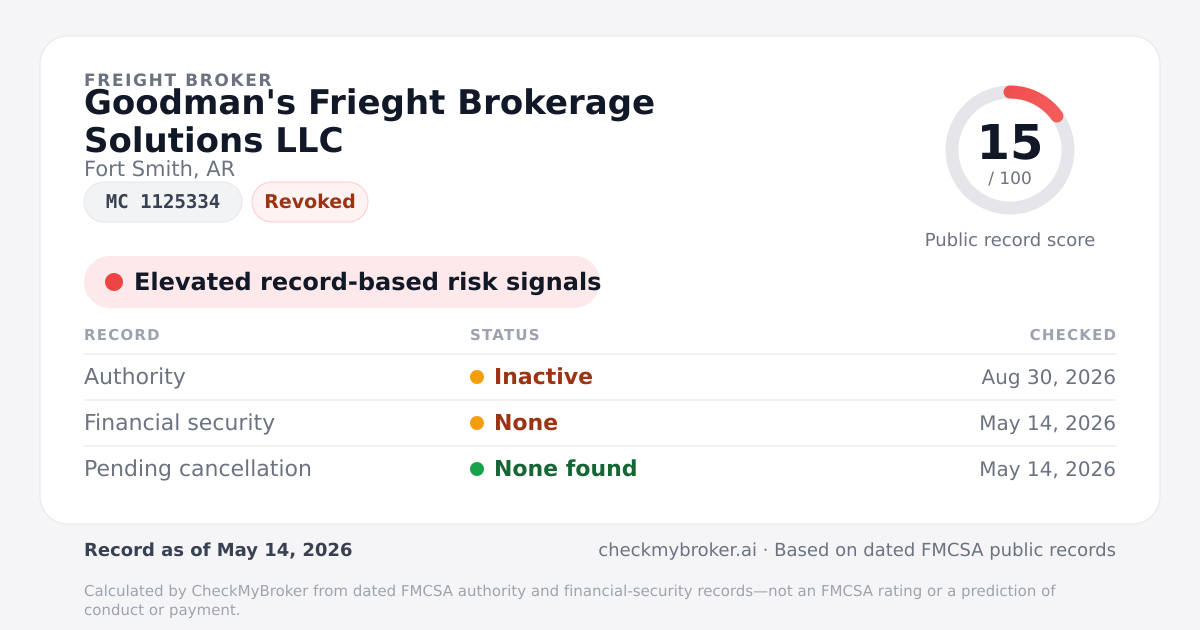Click the Goodman's Frieght Brokerage Solutions title
Image resolution: width=1200 pixels, height=630 pixels.
369,121
